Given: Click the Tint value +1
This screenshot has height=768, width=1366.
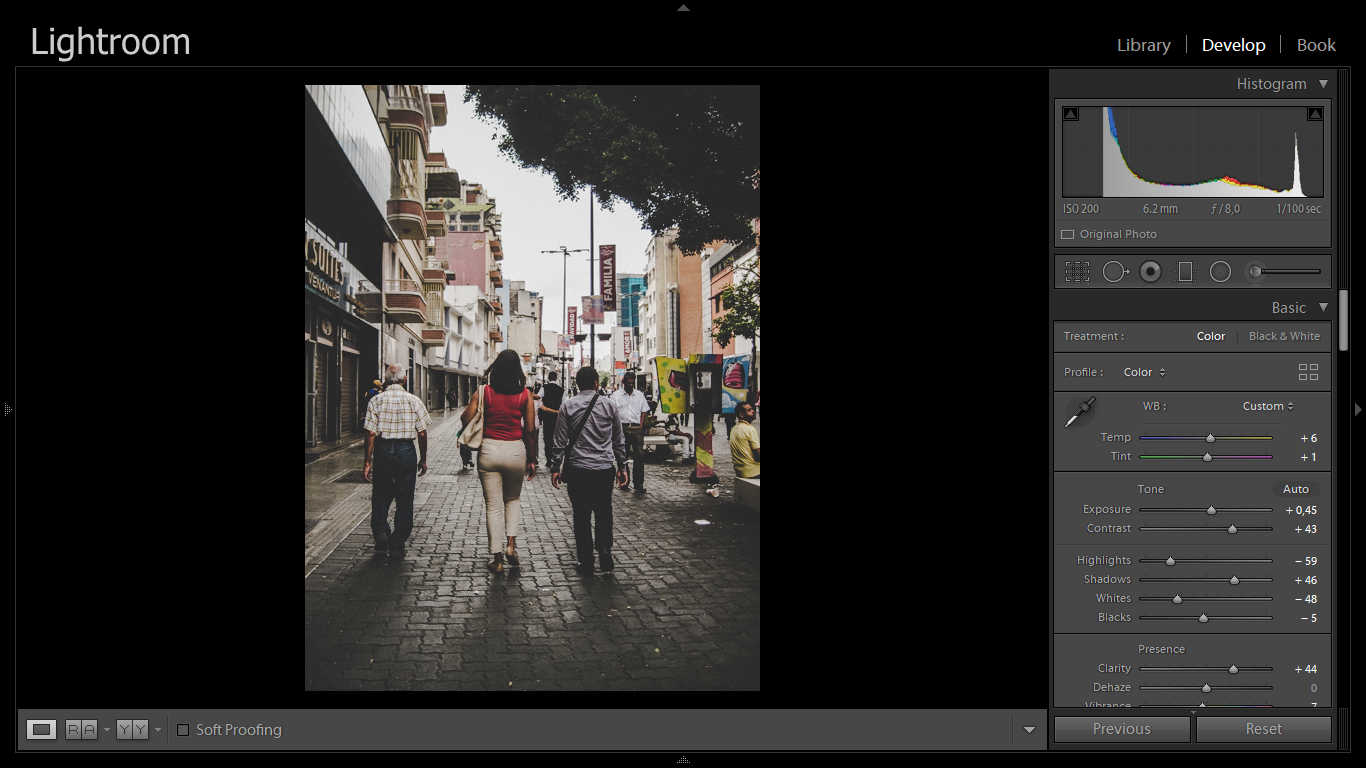Looking at the screenshot, I should [1308, 458].
